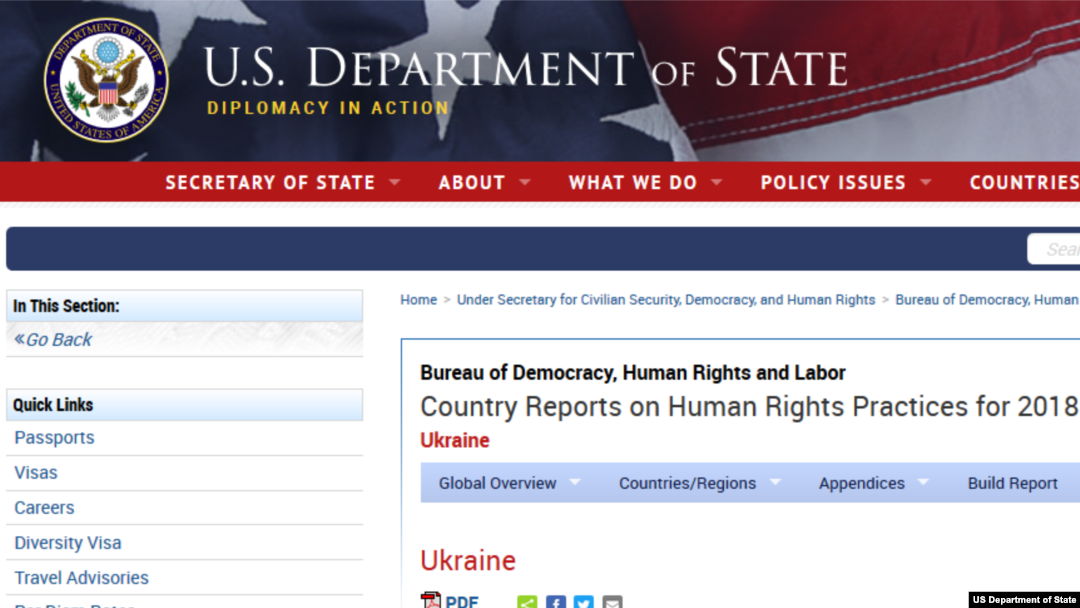Open Global Overview dropdown arrow

pos(574,482)
